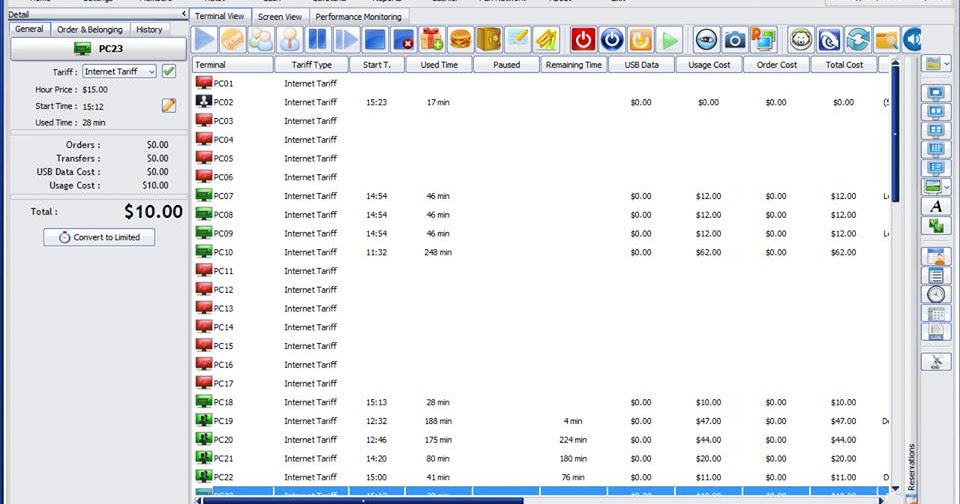The width and height of the screenshot is (960, 504).
Task: Open the hamburger food order icon
Action: point(460,40)
